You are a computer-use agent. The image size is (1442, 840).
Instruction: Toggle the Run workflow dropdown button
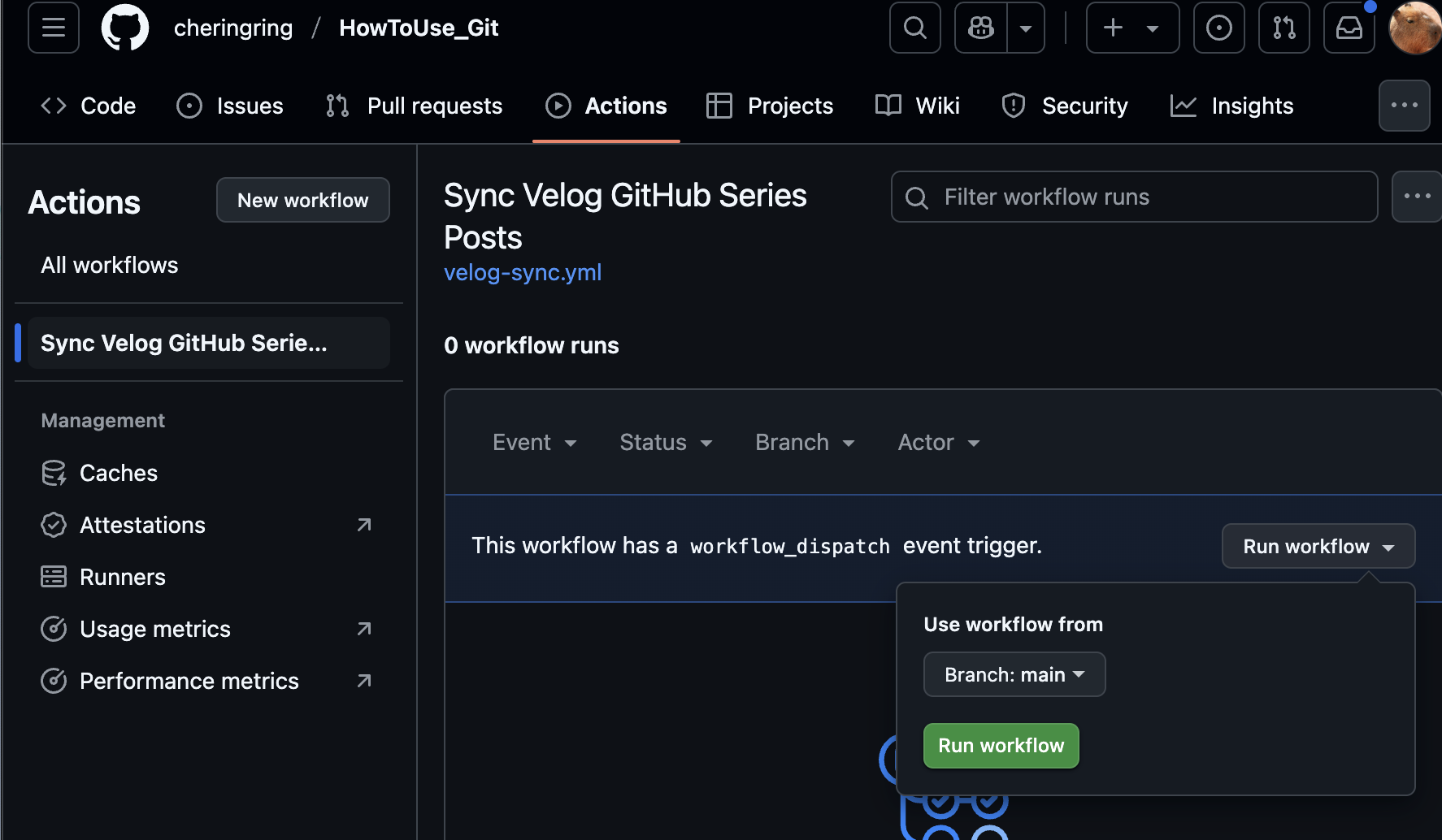[1318, 546]
